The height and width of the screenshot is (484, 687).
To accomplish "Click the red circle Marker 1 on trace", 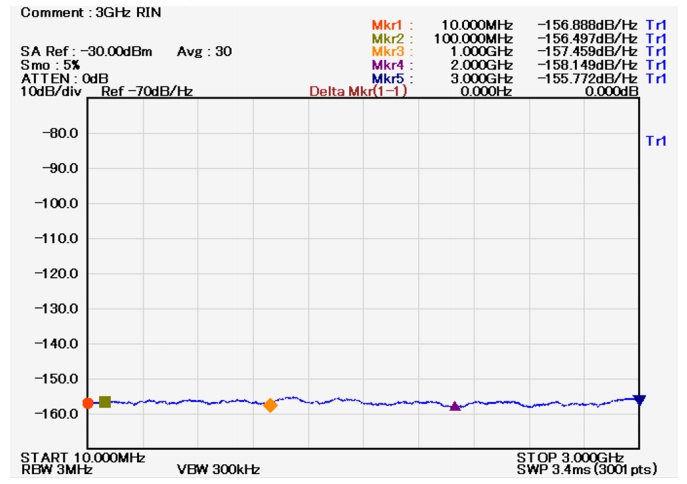I will coord(88,402).
